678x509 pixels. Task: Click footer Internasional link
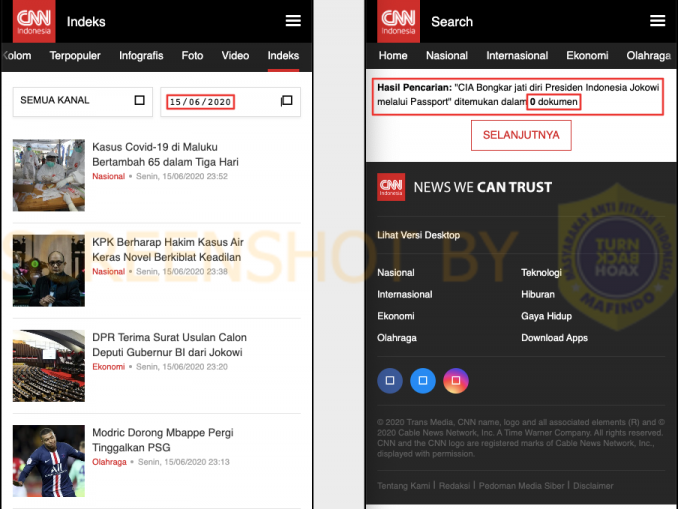pyautogui.click(x=404, y=295)
